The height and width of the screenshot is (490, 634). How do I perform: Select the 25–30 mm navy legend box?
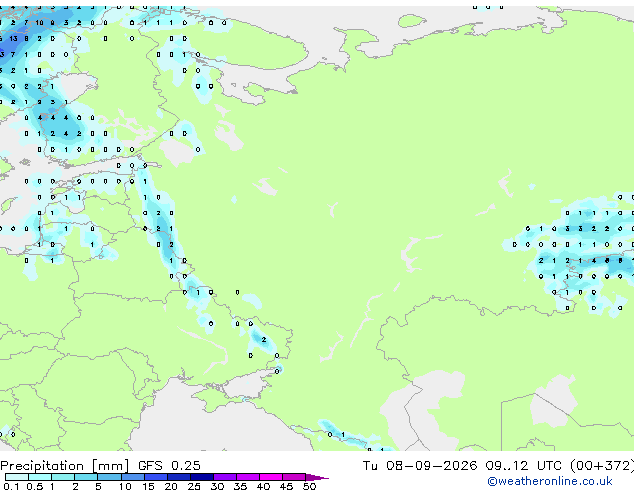coord(202,477)
